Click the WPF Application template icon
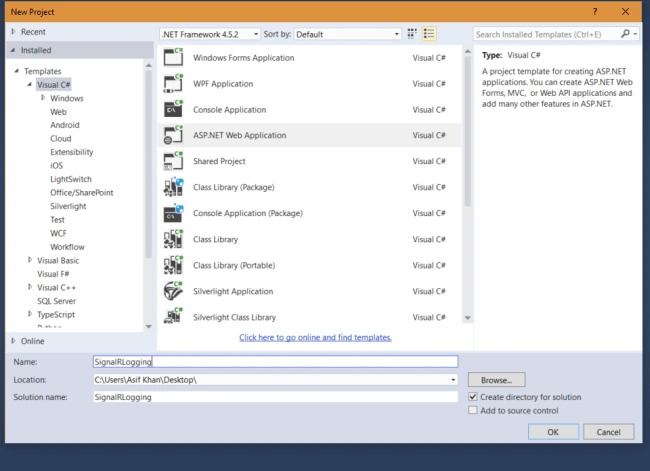This screenshot has height=471, width=650. point(173,83)
